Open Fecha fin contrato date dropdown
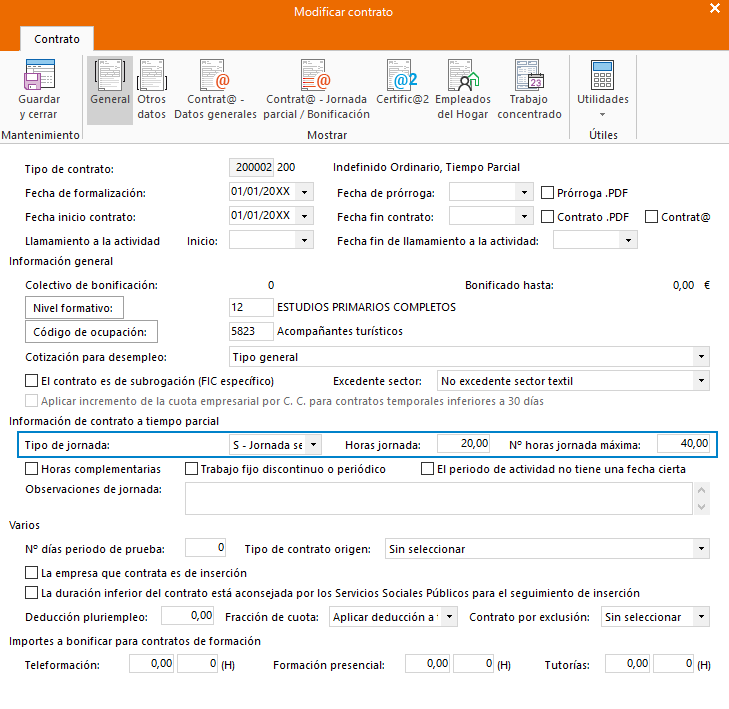The width and height of the screenshot is (729, 709). click(524, 216)
